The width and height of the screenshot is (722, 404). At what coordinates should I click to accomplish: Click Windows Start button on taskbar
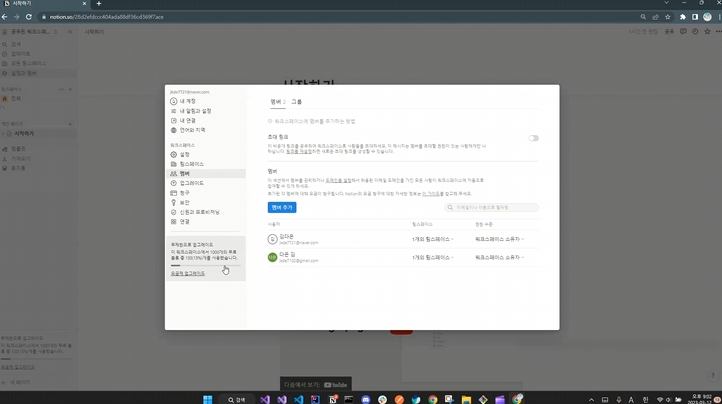(x=208, y=399)
